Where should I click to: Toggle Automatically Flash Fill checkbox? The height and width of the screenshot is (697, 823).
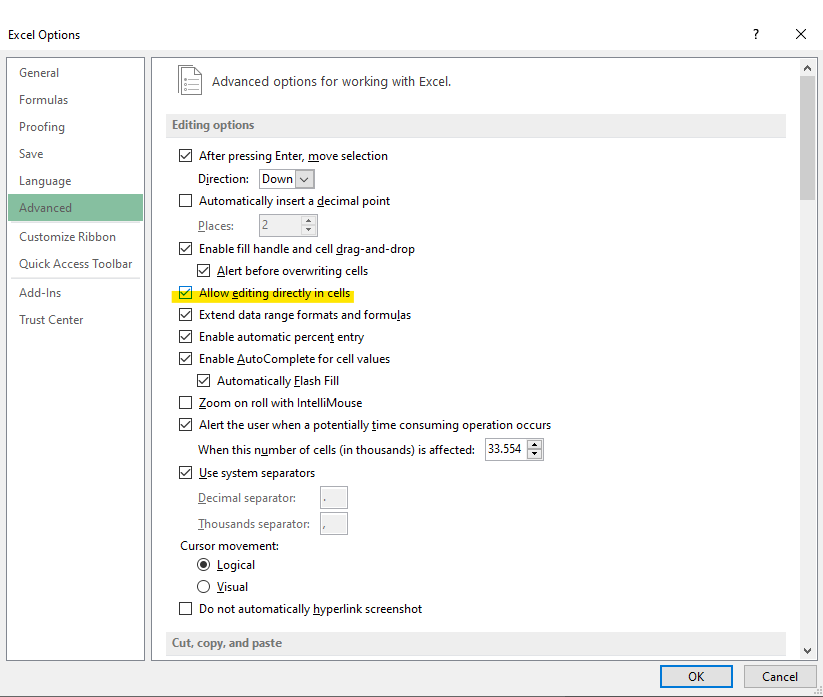[203, 381]
